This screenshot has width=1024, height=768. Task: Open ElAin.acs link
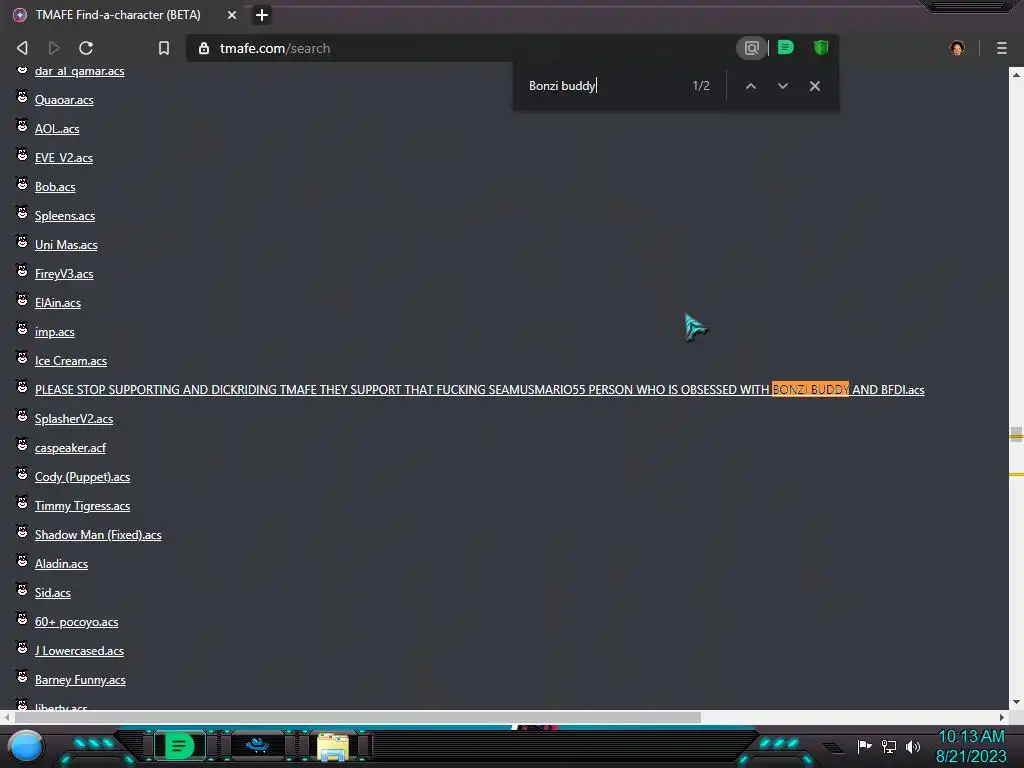(x=57, y=303)
